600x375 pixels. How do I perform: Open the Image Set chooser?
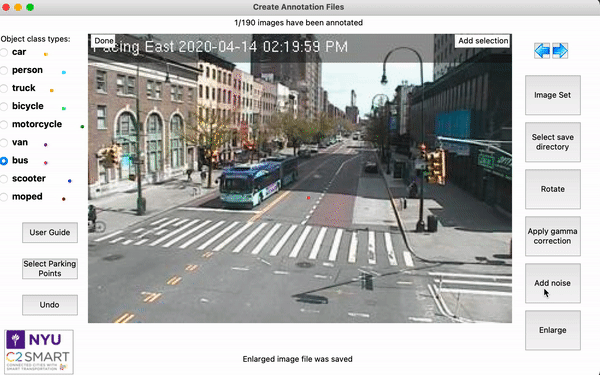553,95
